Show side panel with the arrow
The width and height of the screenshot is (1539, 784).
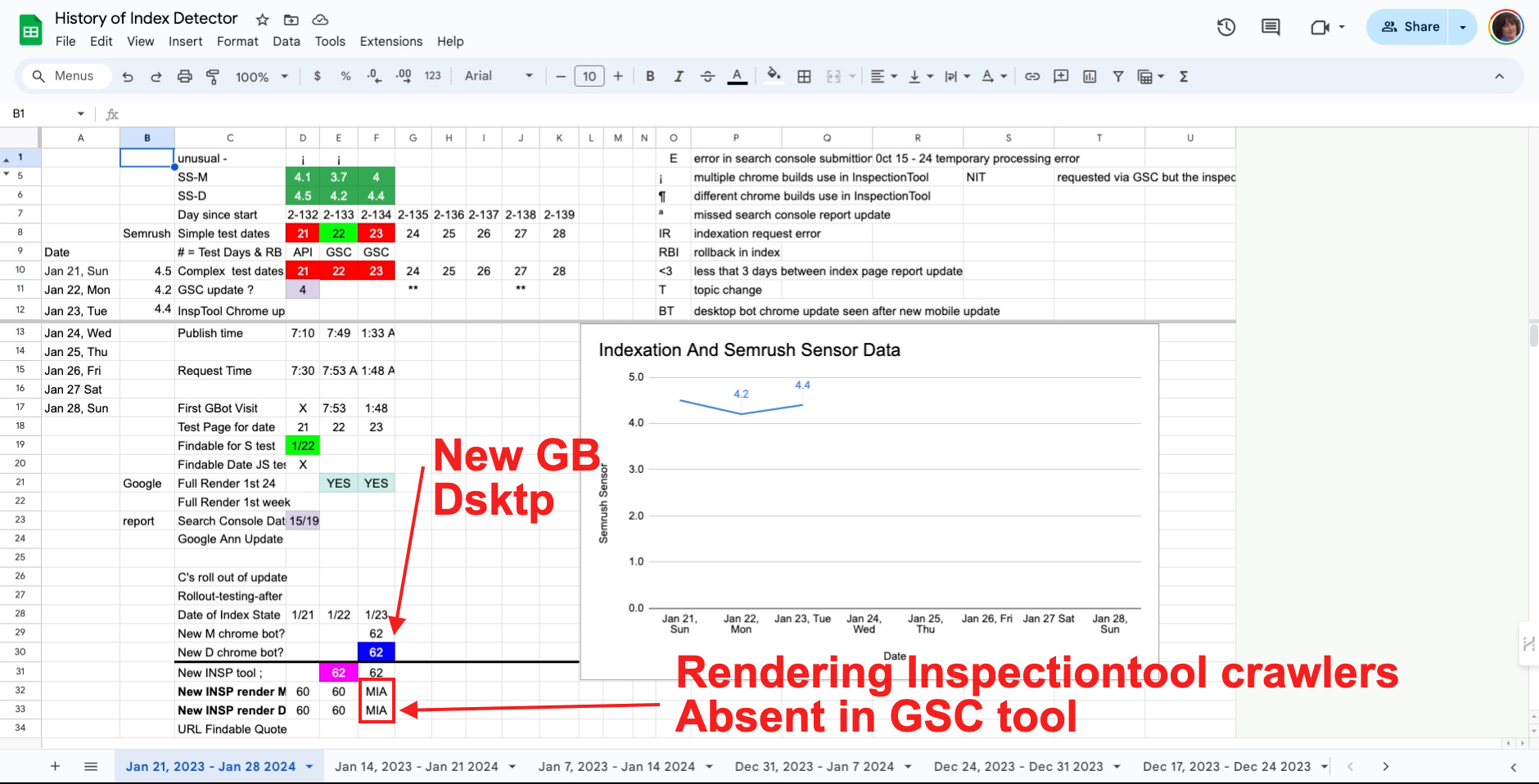(1513, 767)
